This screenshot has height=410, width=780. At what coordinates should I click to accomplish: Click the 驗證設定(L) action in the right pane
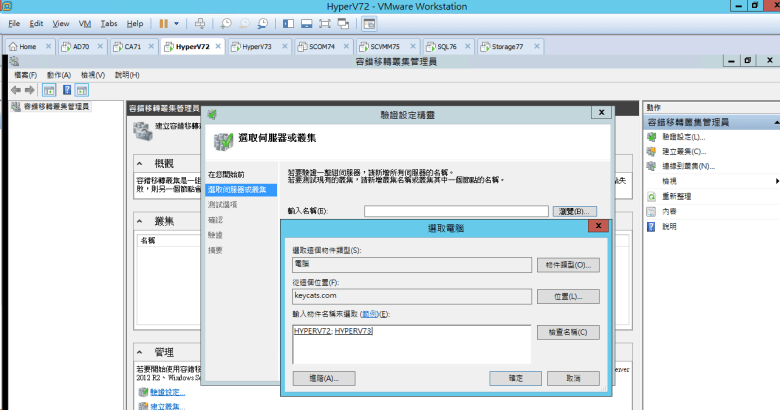pos(683,136)
